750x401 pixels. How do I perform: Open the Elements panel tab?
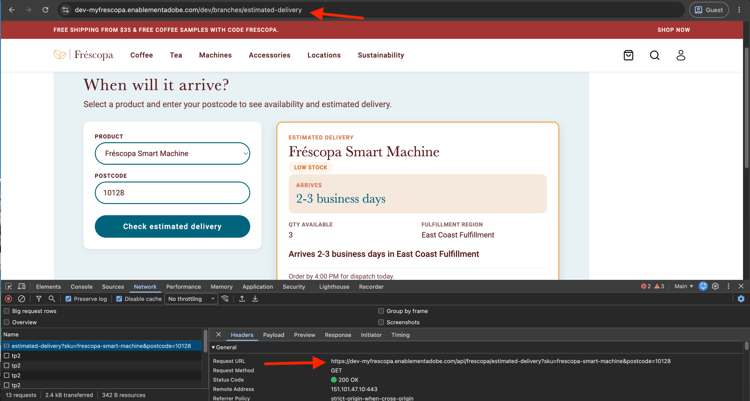point(48,287)
